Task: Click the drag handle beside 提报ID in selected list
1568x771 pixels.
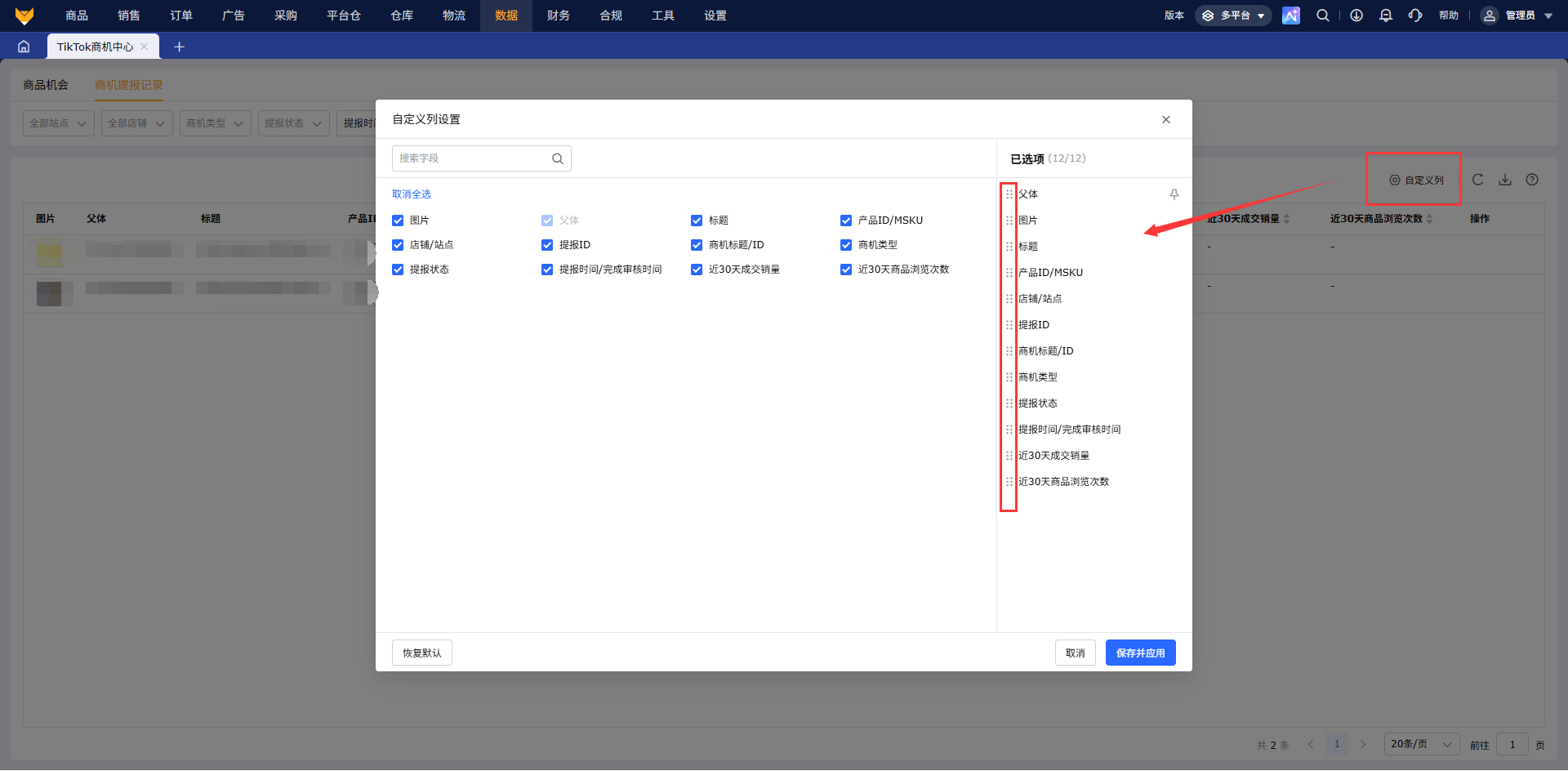Action: point(1009,325)
